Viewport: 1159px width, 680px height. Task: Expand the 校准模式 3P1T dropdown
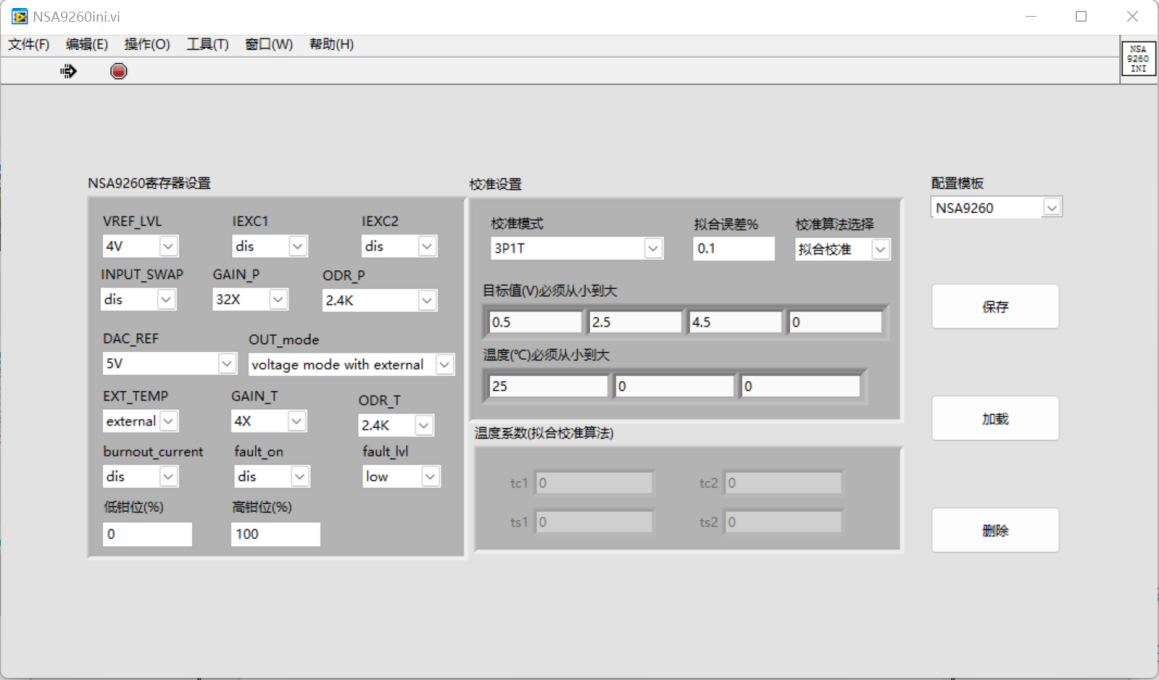tap(653, 248)
